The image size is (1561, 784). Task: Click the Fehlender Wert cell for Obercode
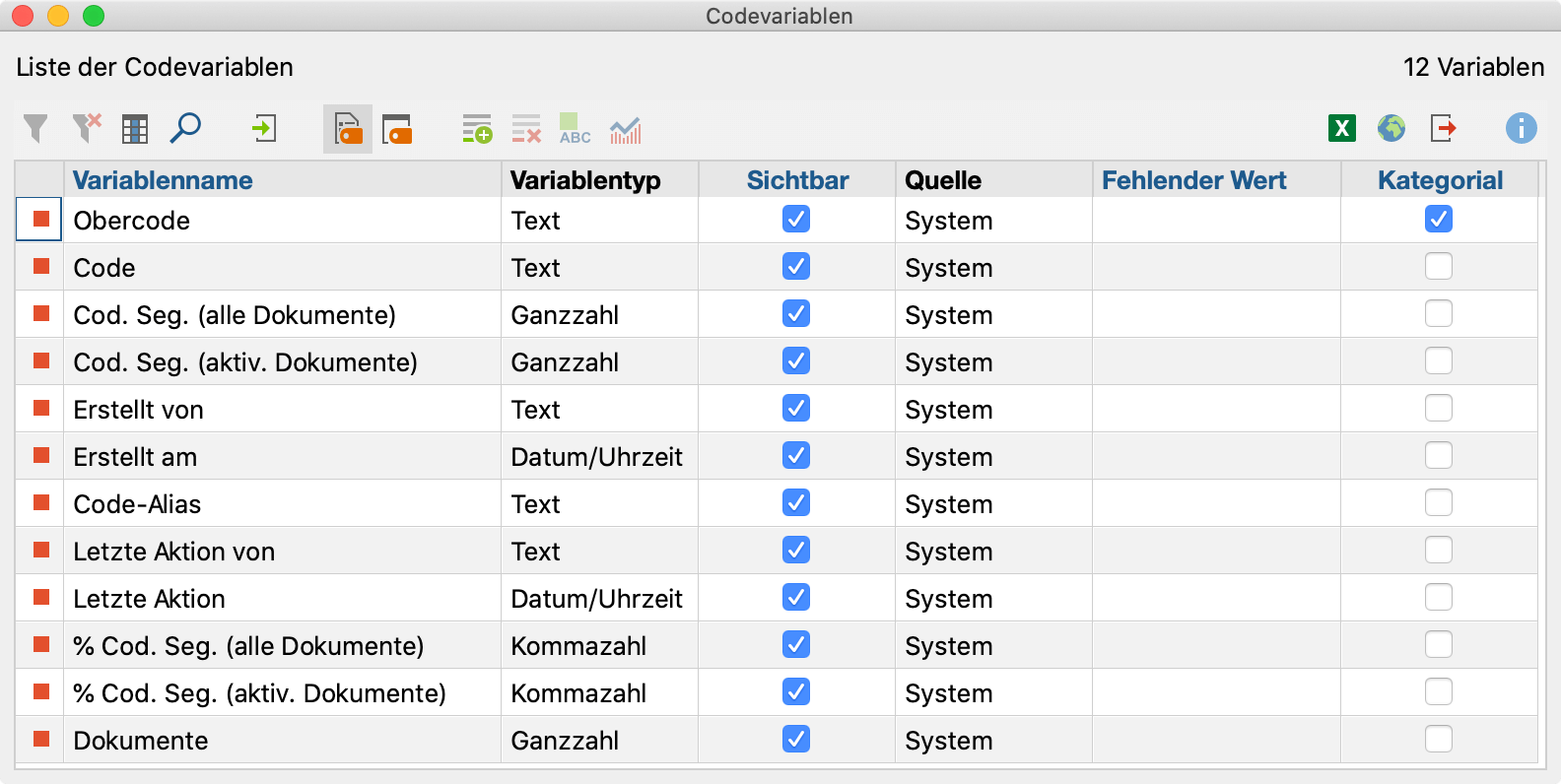(x=1216, y=220)
